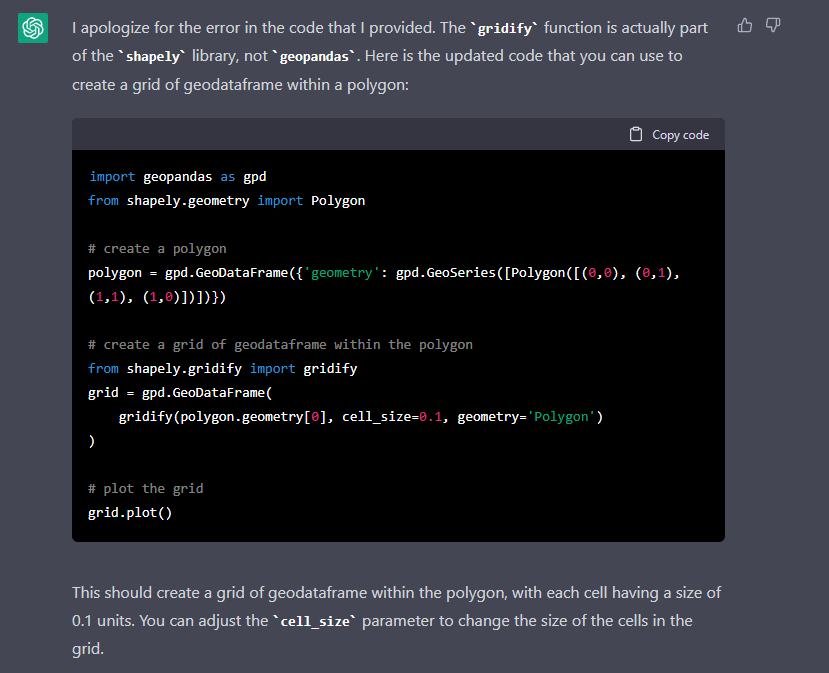Select the gridify import line
Screen dimensions: 829x673
pyautogui.click(x=224, y=368)
